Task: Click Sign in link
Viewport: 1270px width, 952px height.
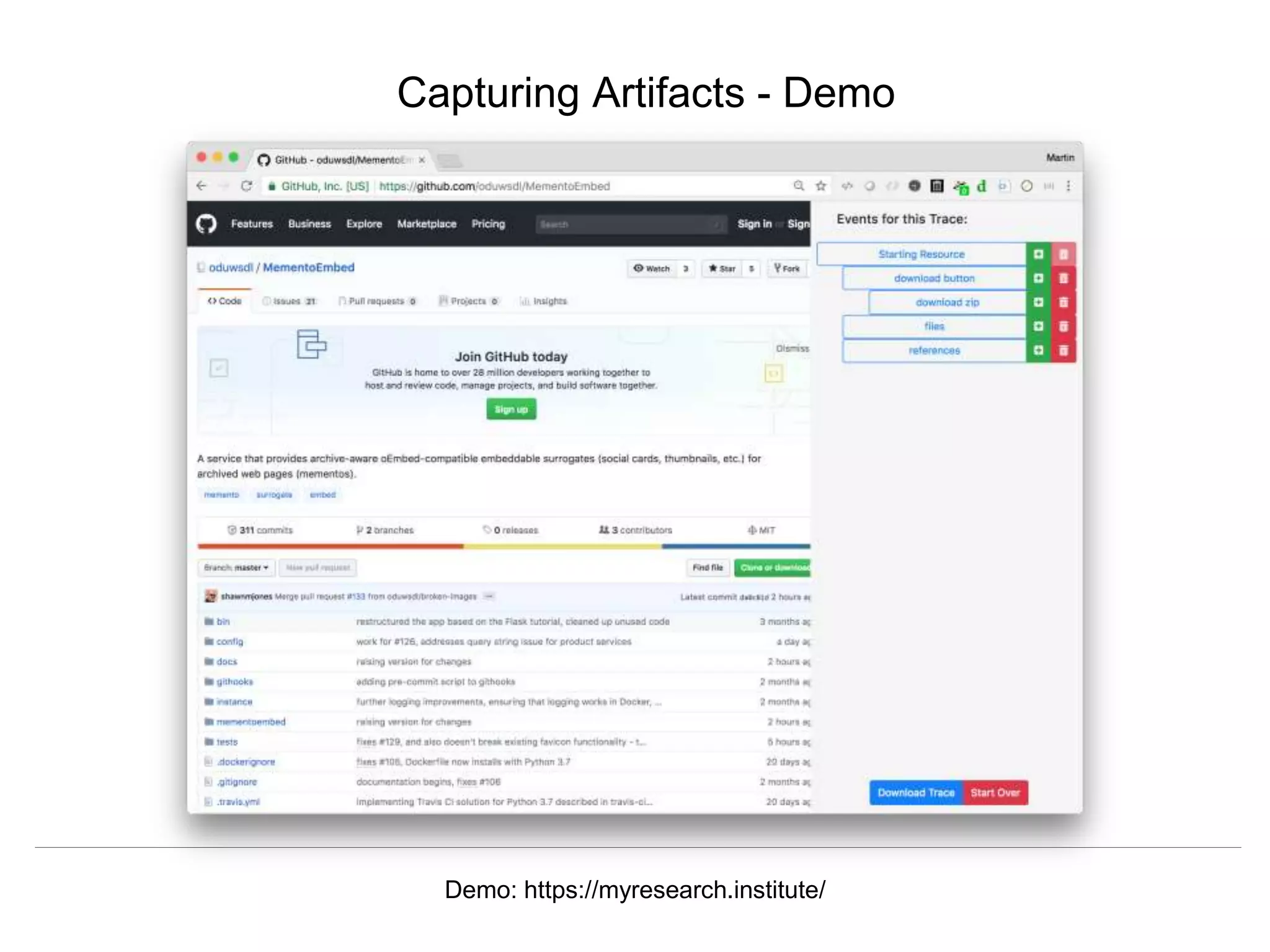Action: [x=755, y=224]
